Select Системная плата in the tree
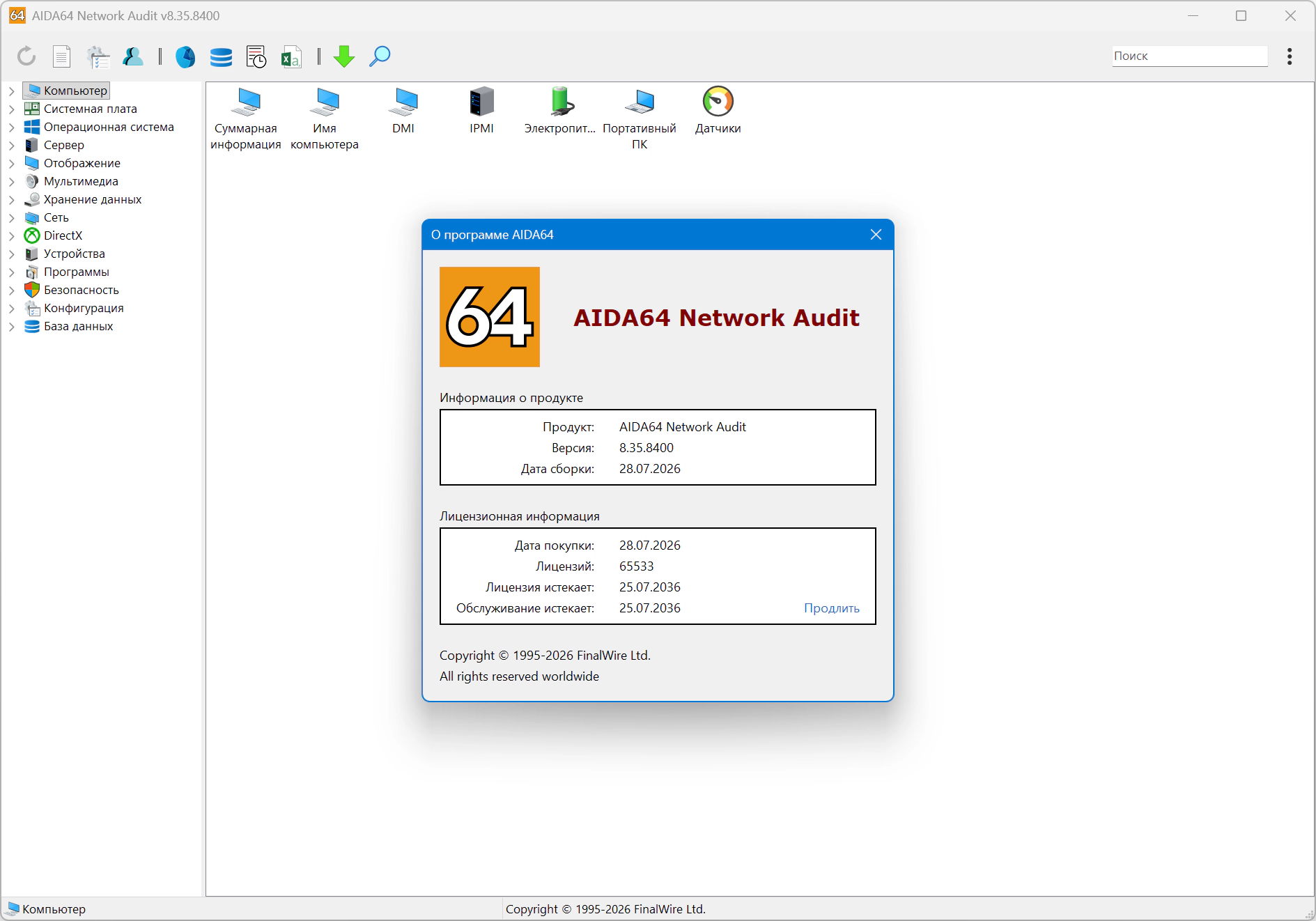The height and width of the screenshot is (921, 1316). [x=91, y=109]
